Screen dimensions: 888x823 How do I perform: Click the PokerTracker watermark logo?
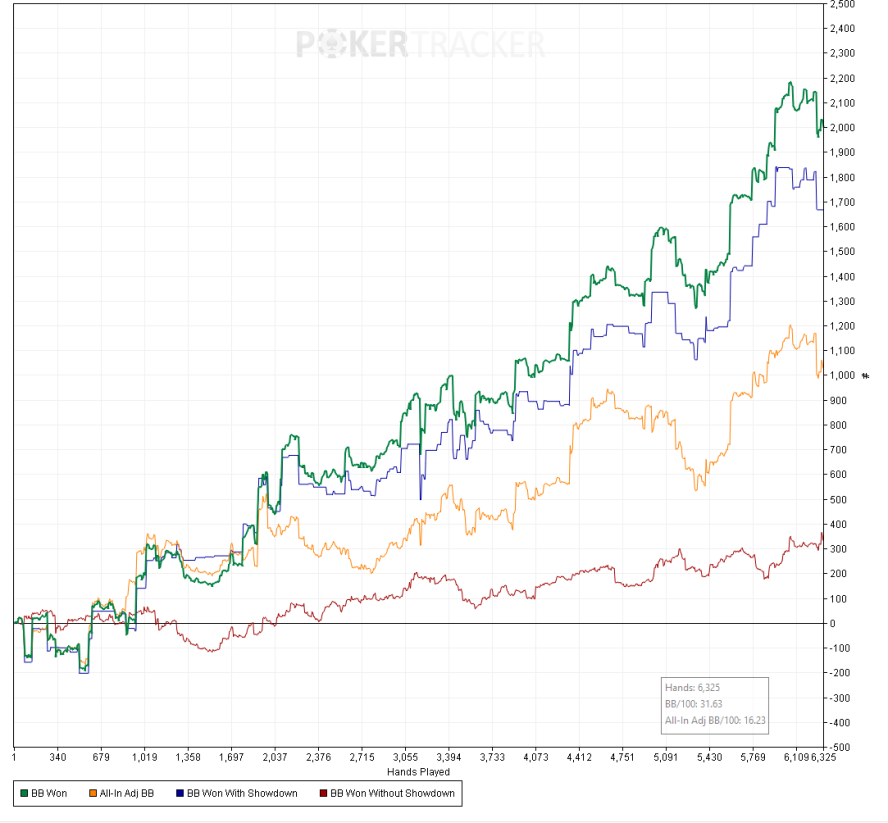[x=420, y=45]
